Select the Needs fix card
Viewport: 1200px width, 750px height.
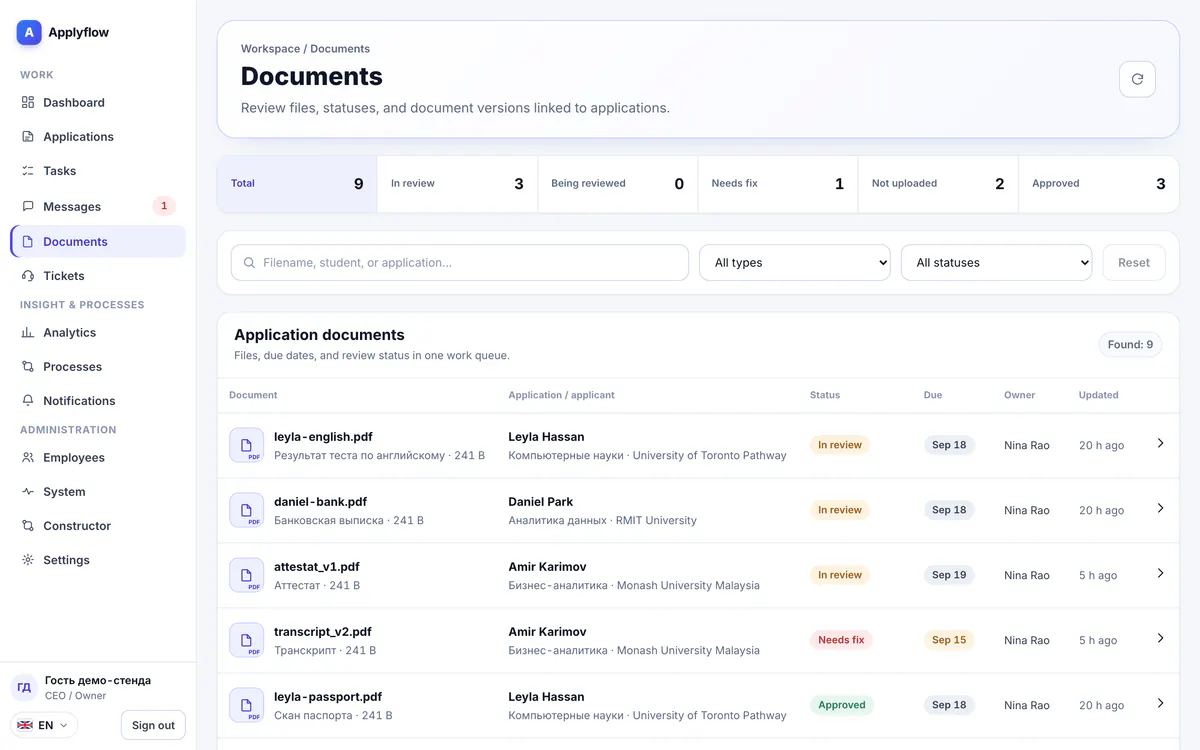(778, 184)
